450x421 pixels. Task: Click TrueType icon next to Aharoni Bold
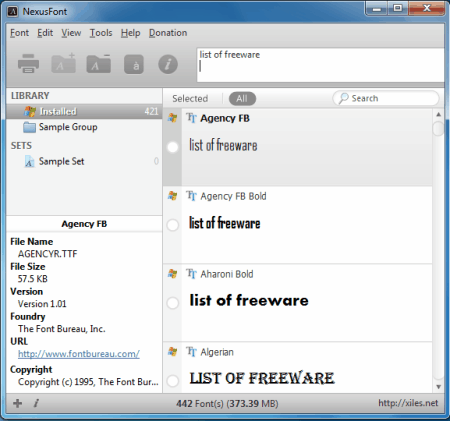click(191, 274)
